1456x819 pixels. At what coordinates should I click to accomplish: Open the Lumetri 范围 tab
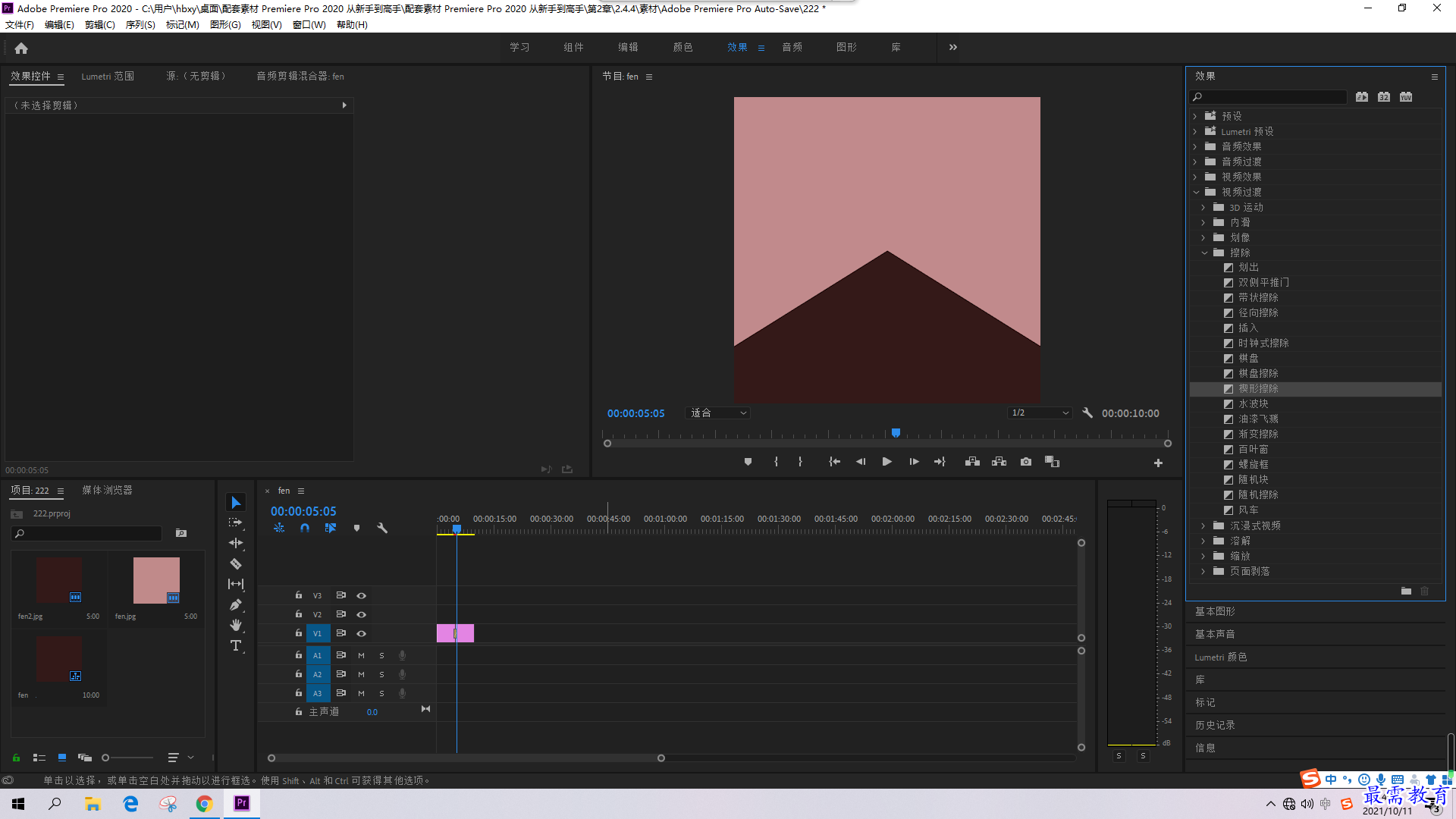tap(108, 76)
